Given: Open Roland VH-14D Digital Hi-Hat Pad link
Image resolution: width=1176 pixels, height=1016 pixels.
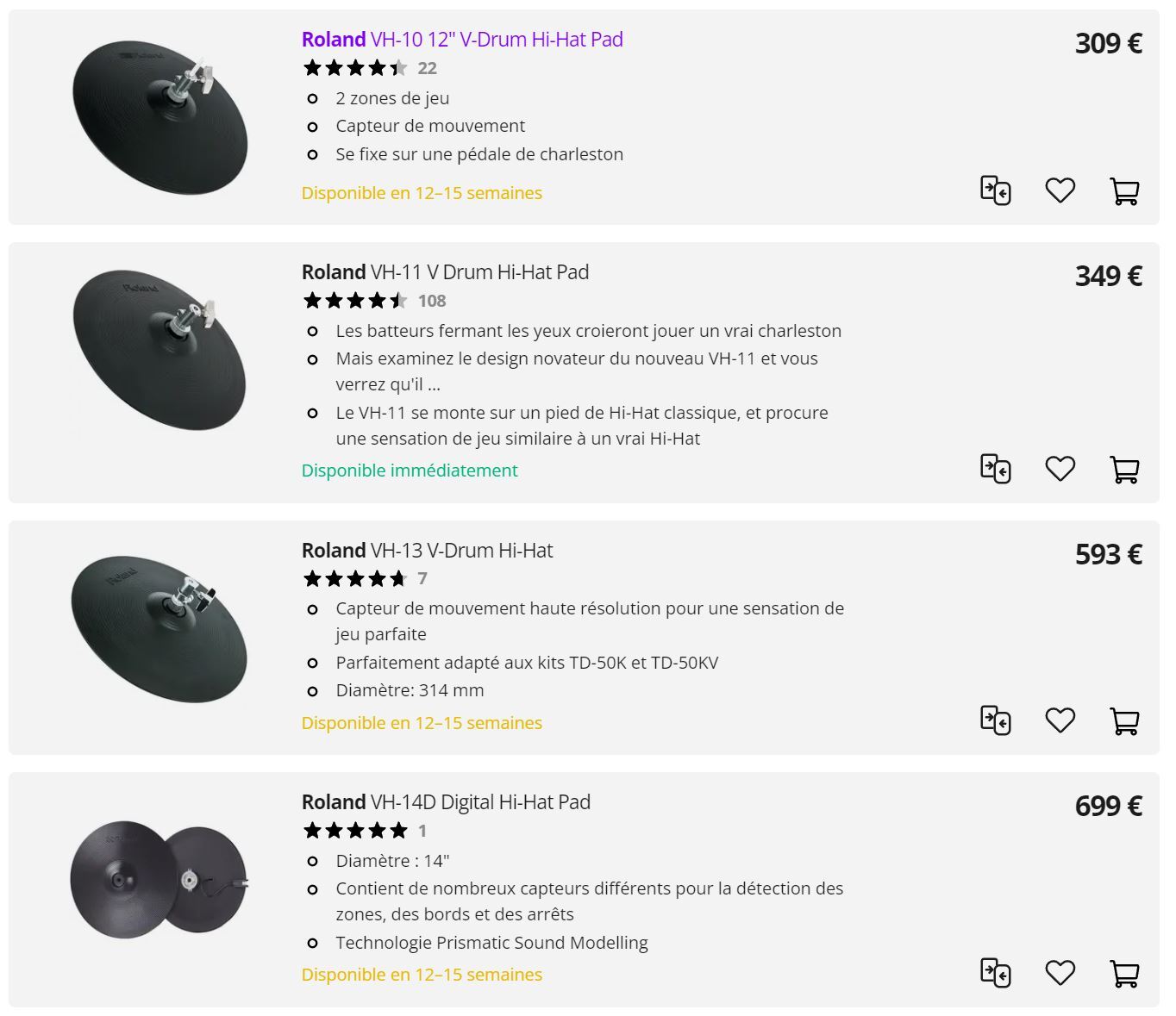Looking at the screenshot, I should click(x=446, y=802).
